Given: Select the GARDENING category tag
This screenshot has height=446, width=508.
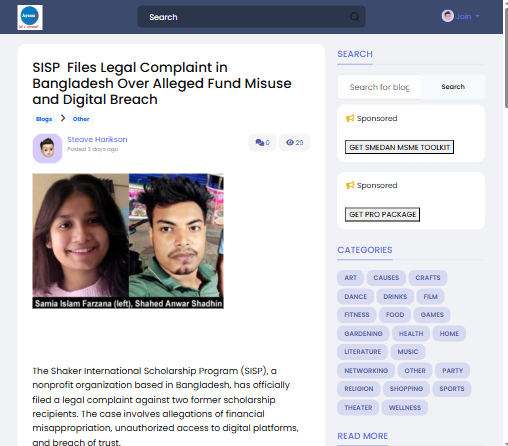Looking at the screenshot, I should (x=363, y=334).
